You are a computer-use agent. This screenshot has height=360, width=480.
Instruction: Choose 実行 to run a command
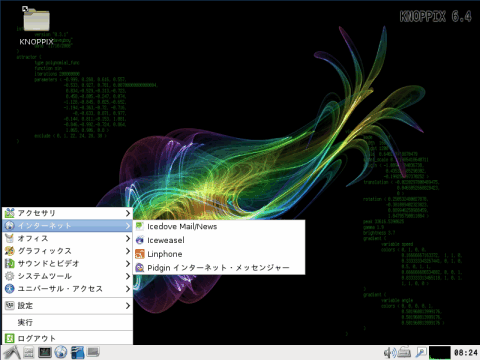pos(67,322)
